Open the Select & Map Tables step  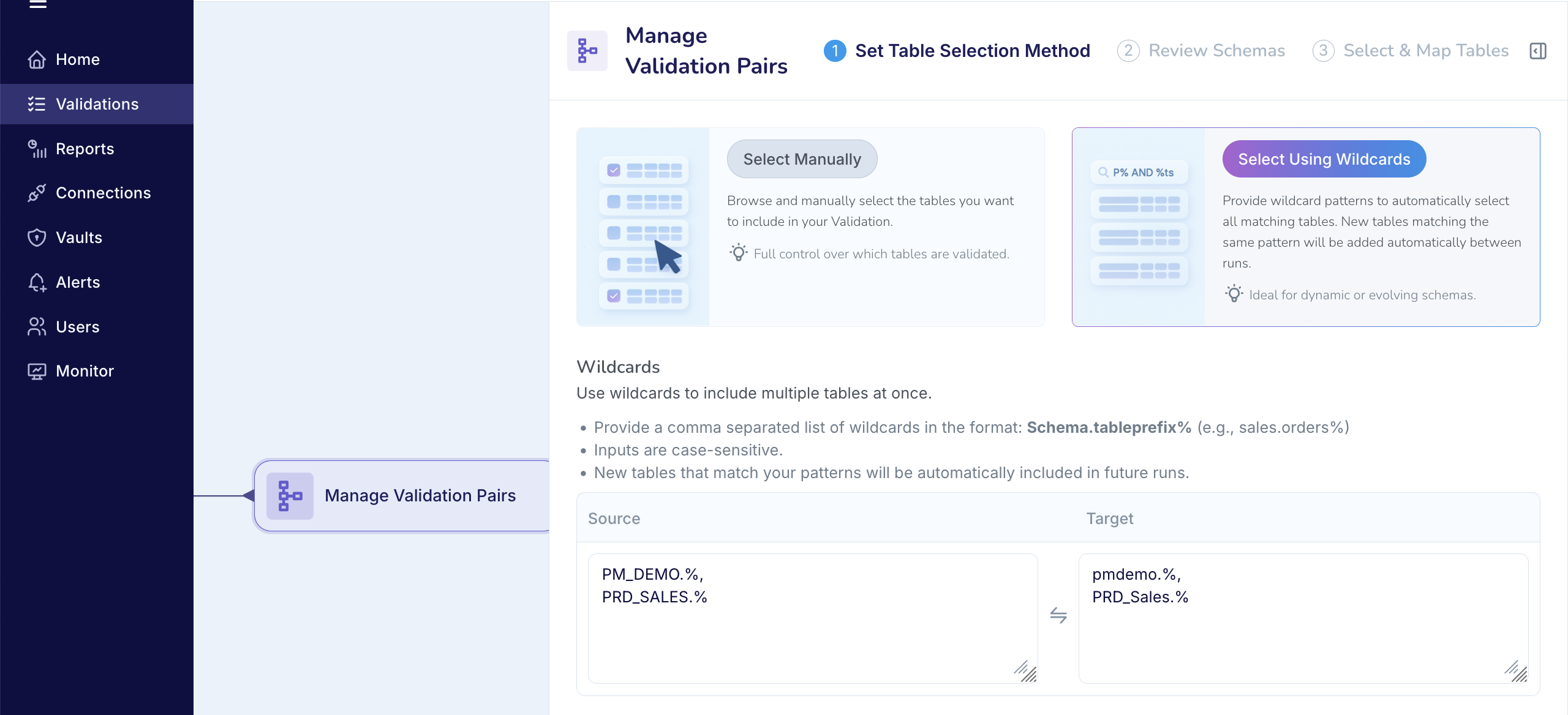click(x=1427, y=50)
